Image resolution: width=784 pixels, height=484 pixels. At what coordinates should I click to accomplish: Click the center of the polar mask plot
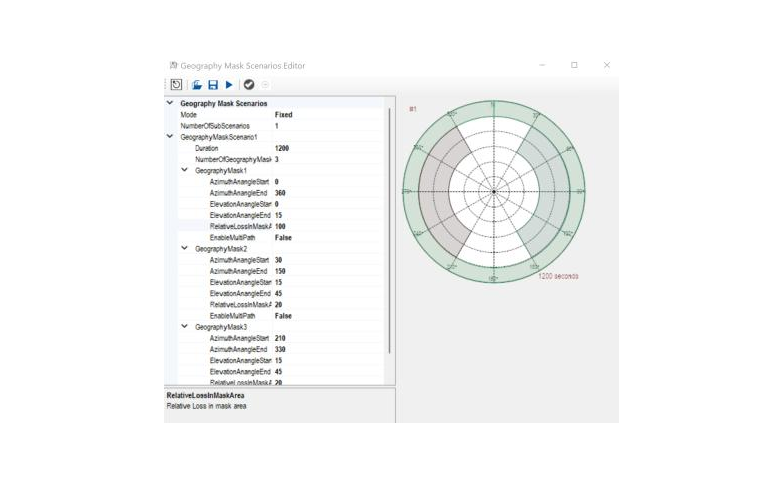point(494,190)
